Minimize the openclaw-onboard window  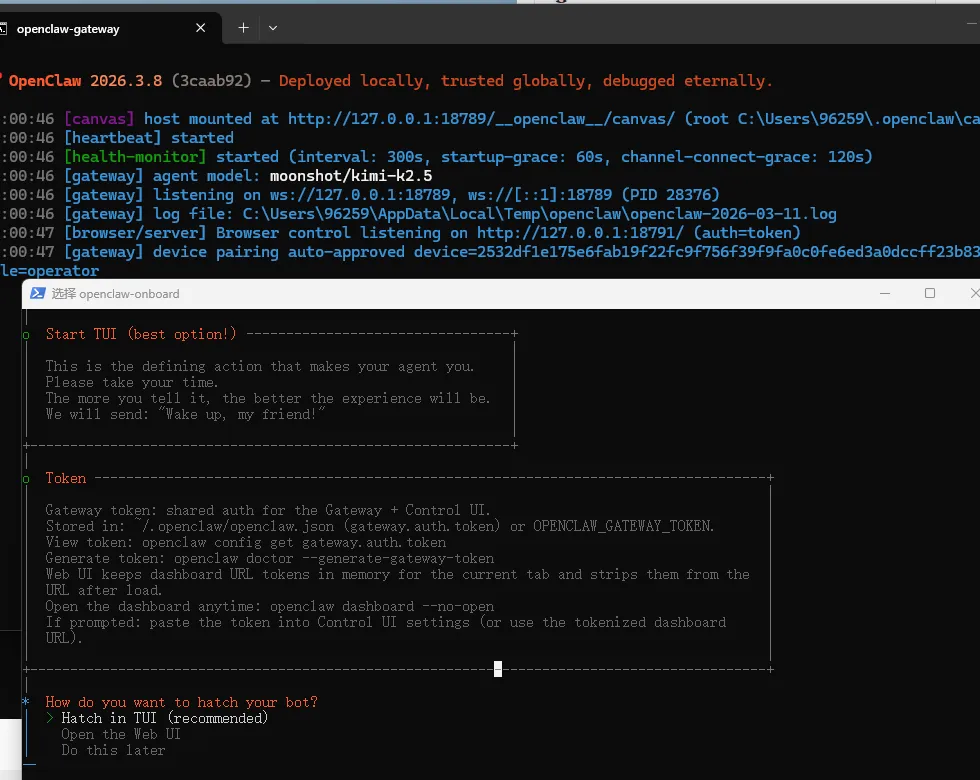[x=885, y=293]
